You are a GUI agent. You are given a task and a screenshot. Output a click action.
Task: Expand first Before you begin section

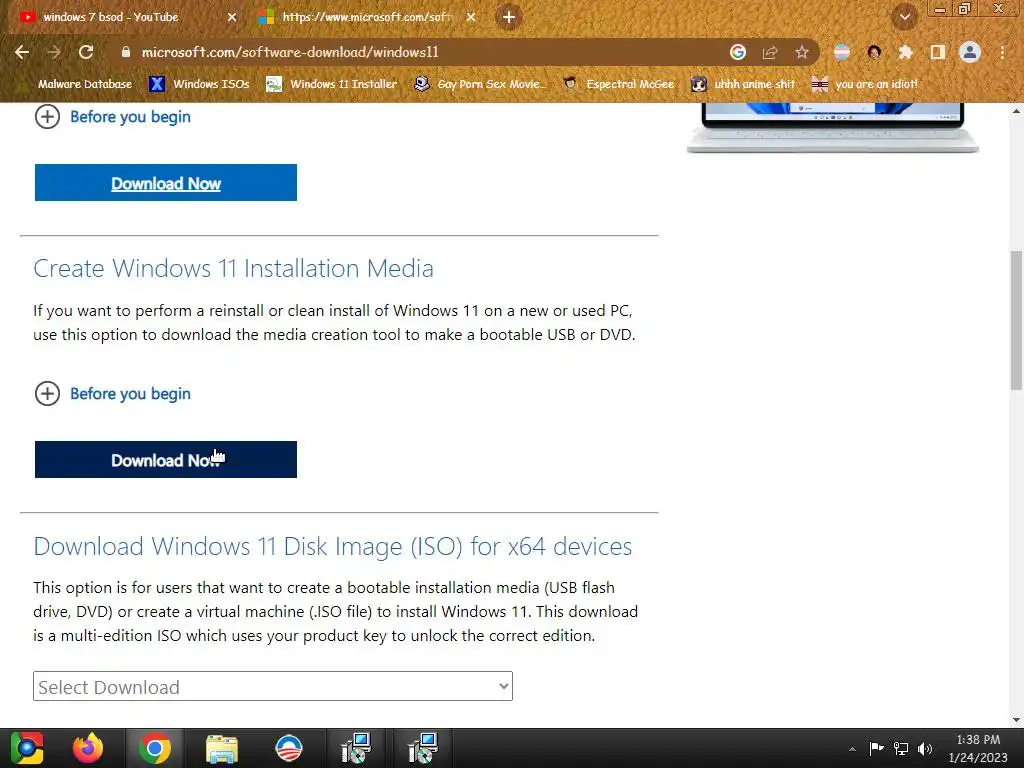click(112, 117)
